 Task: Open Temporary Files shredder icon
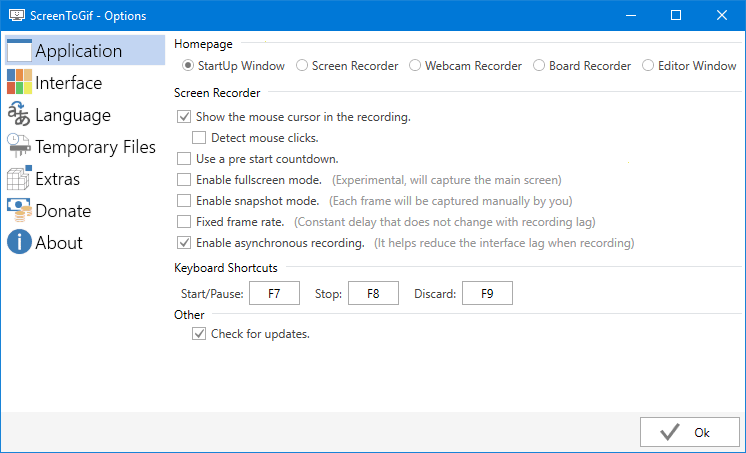[x=19, y=146]
